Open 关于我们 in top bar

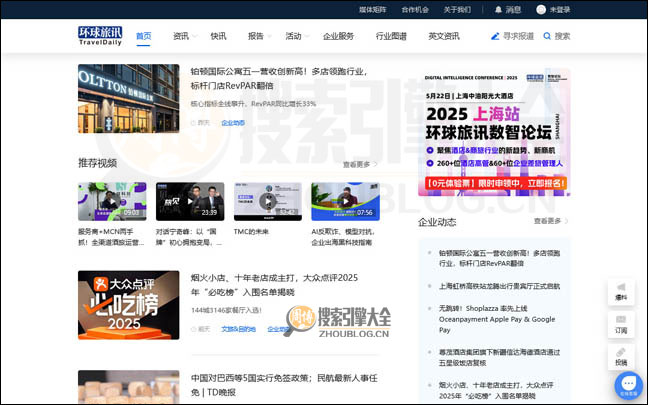[x=457, y=10]
